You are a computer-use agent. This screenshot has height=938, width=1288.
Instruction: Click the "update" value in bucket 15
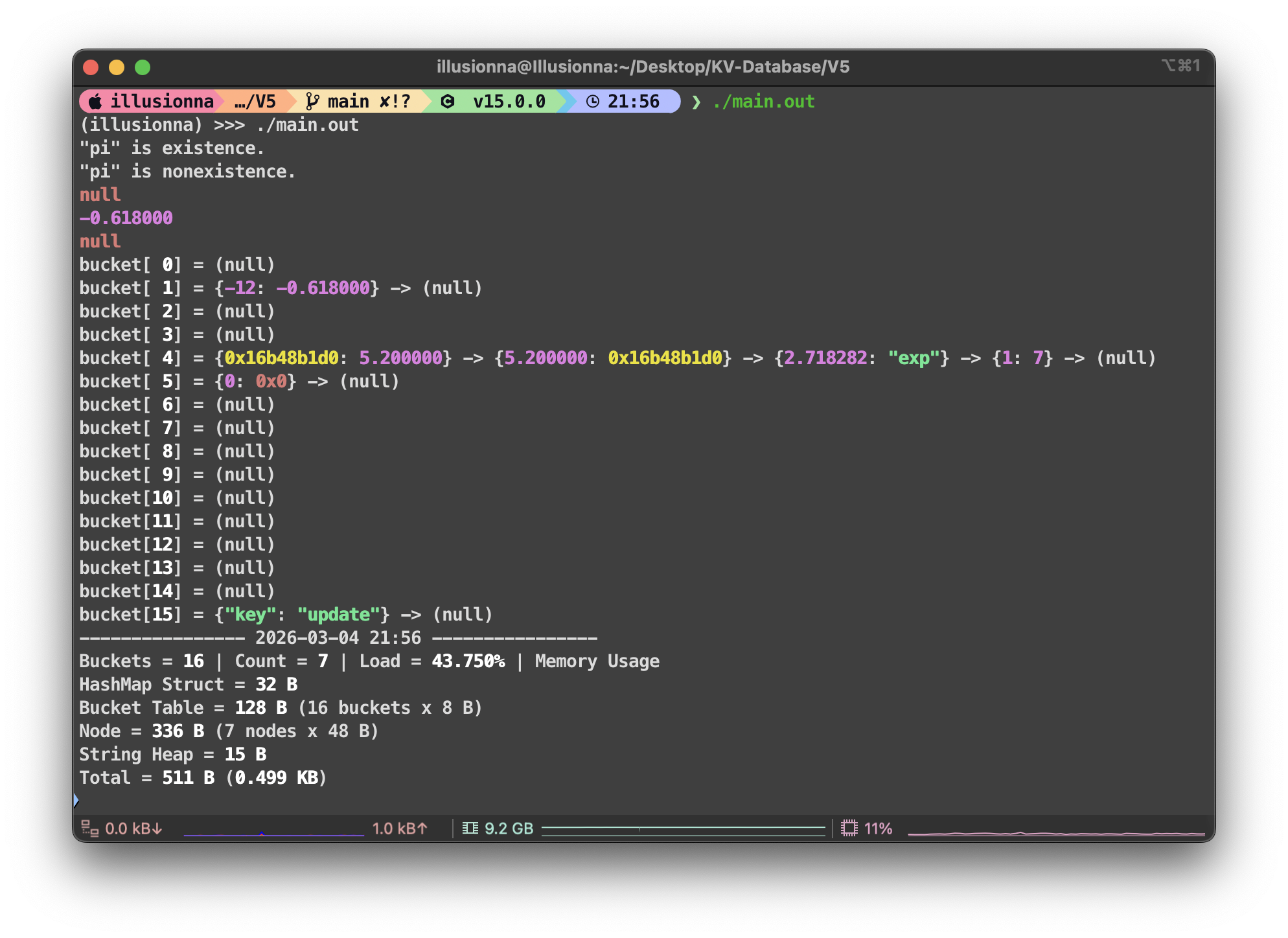click(x=338, y=615)
